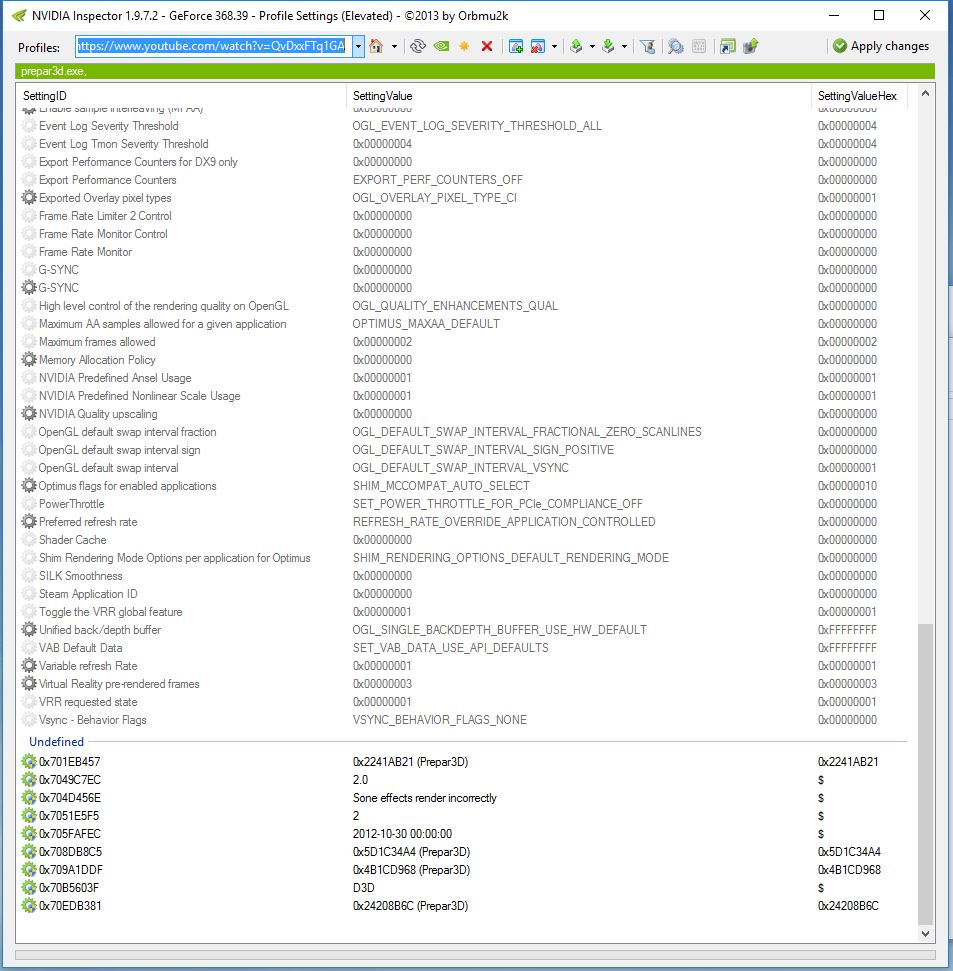Click the greyed bit value editor icon
953x971 pixels.
699,46
